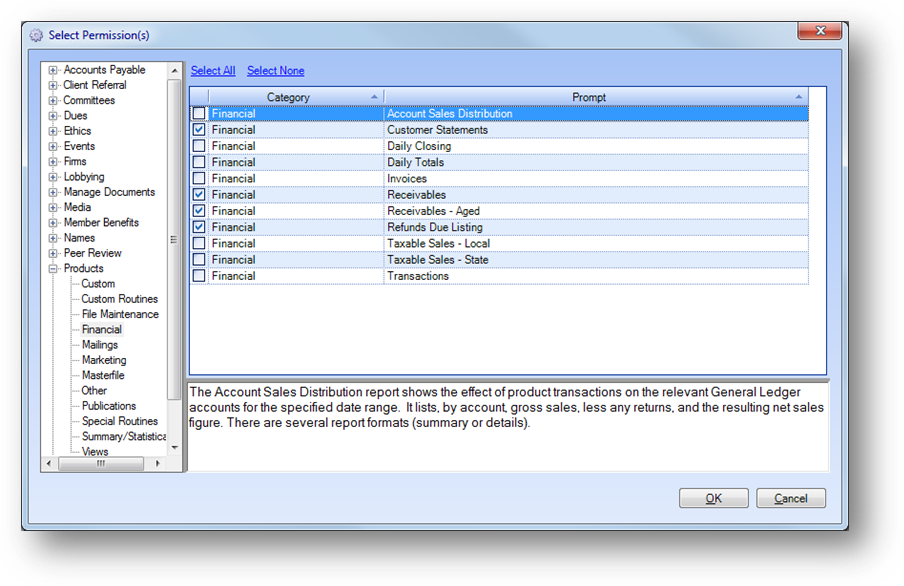Select File Maintenance in the tree

pos(120,314)
